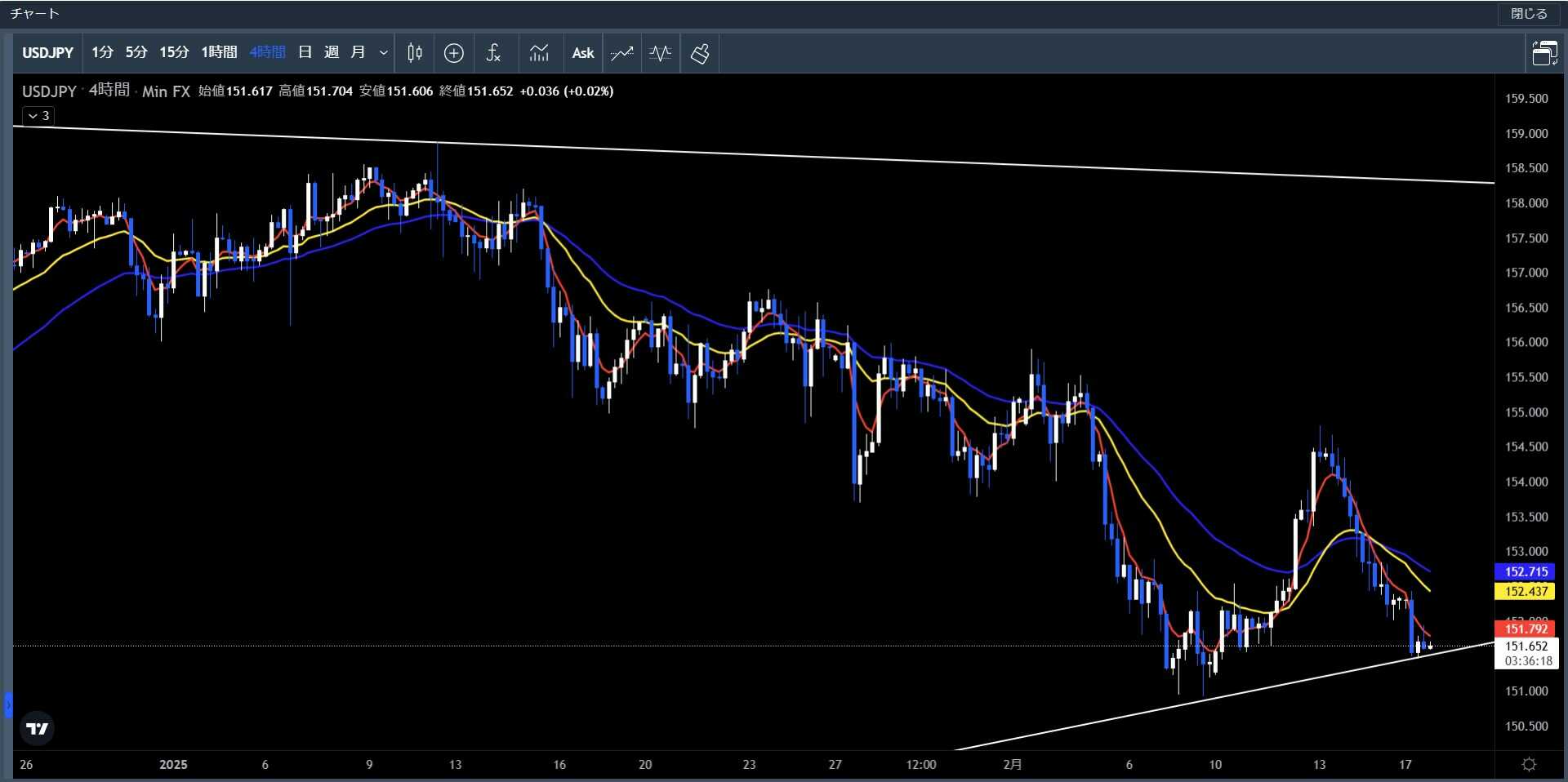1568x782 pixels.
Task: Click the 2月 date axis label
Action: click(x=1012, y=764)
